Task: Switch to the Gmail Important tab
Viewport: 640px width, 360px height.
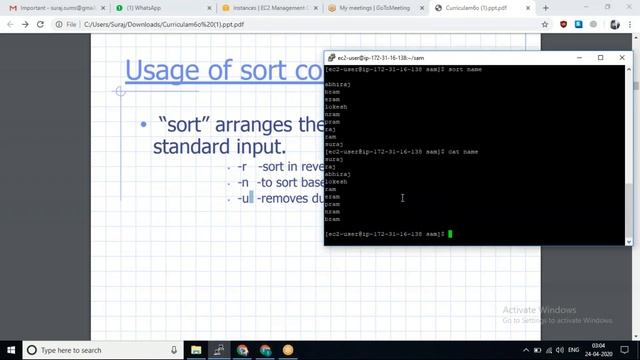Action: (57, 8)
